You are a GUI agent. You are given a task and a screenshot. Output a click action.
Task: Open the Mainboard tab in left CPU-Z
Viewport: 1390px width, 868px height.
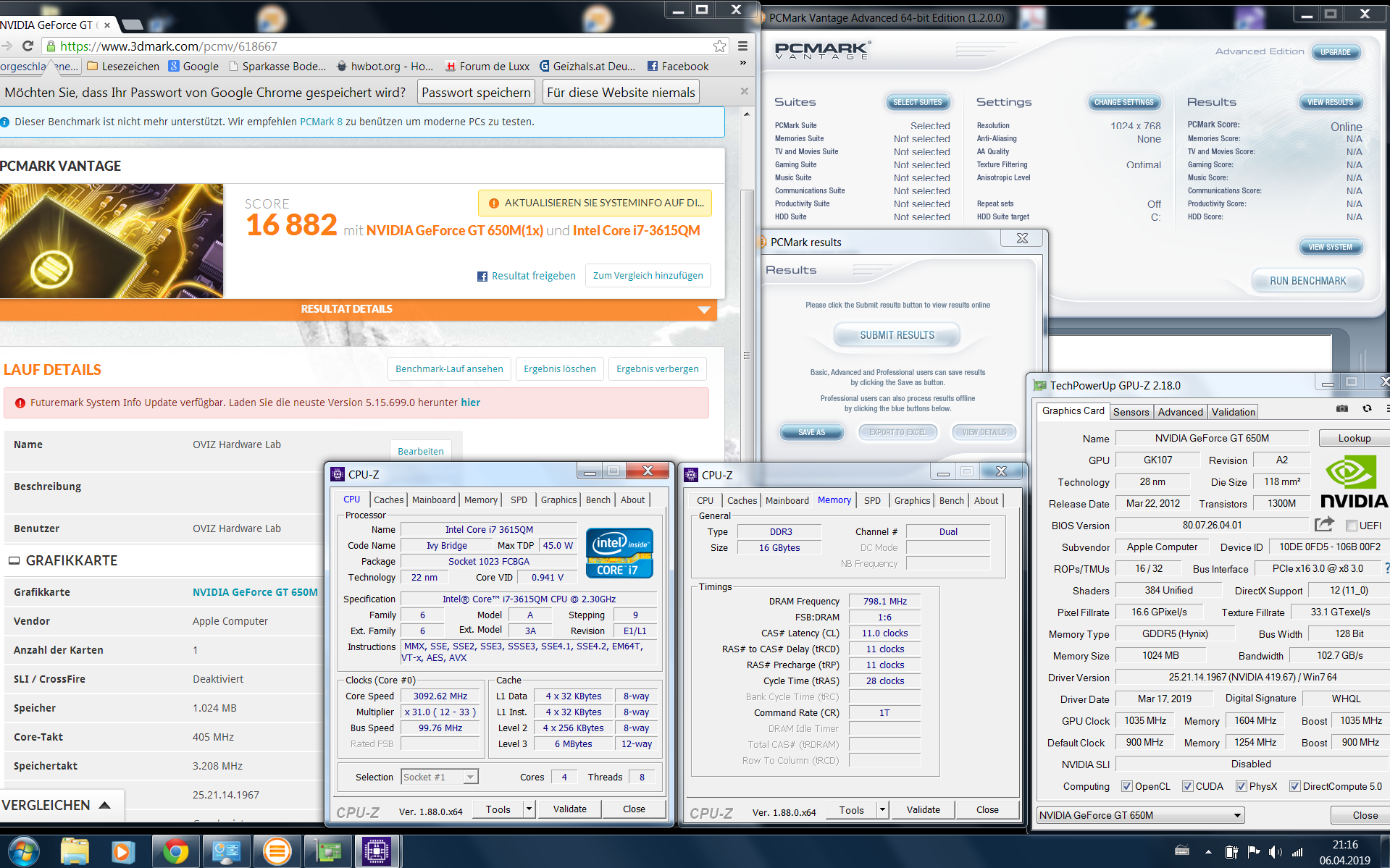pos(434,500)
